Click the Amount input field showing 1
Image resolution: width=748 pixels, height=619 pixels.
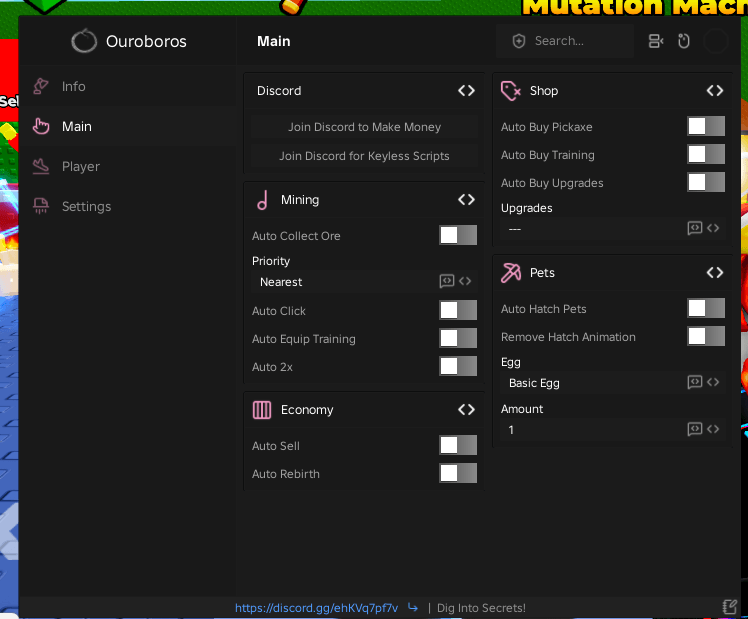tap(613, 430)
